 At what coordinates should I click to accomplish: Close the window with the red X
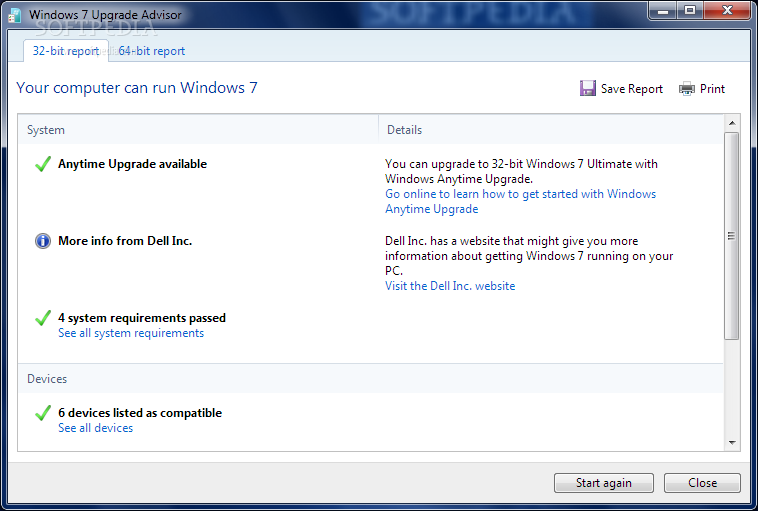[727, 11]
